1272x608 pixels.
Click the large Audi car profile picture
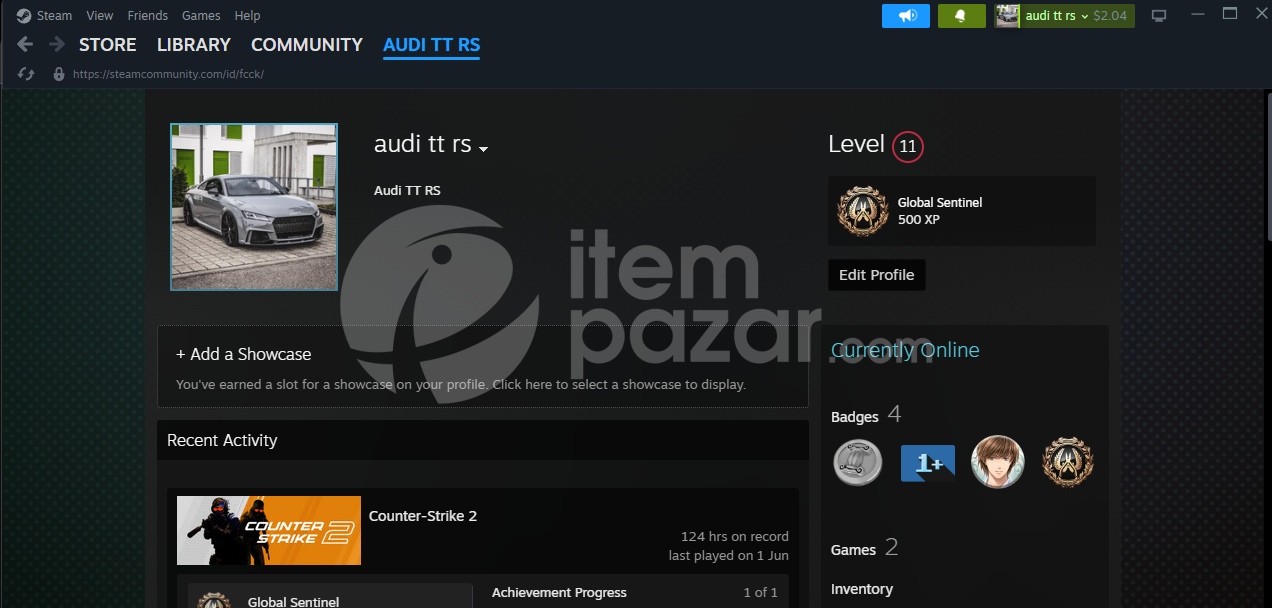(254, 207)
